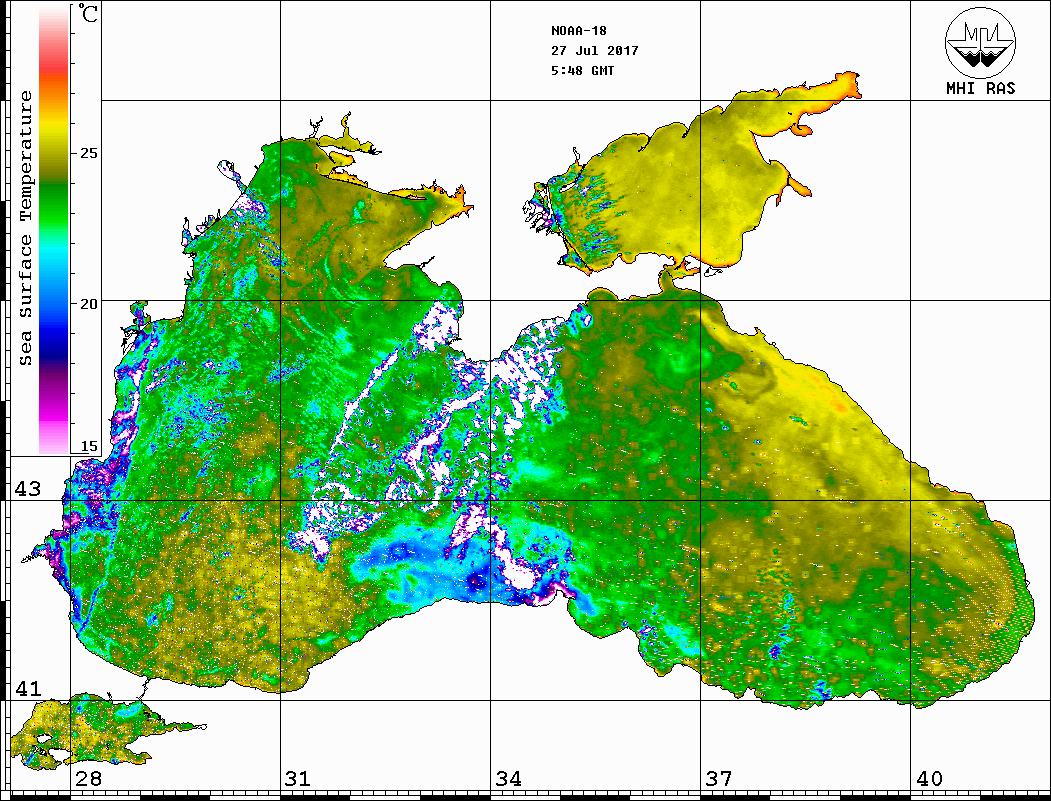Click the 'MHI RAS' label text

click(x=981, y=88)
